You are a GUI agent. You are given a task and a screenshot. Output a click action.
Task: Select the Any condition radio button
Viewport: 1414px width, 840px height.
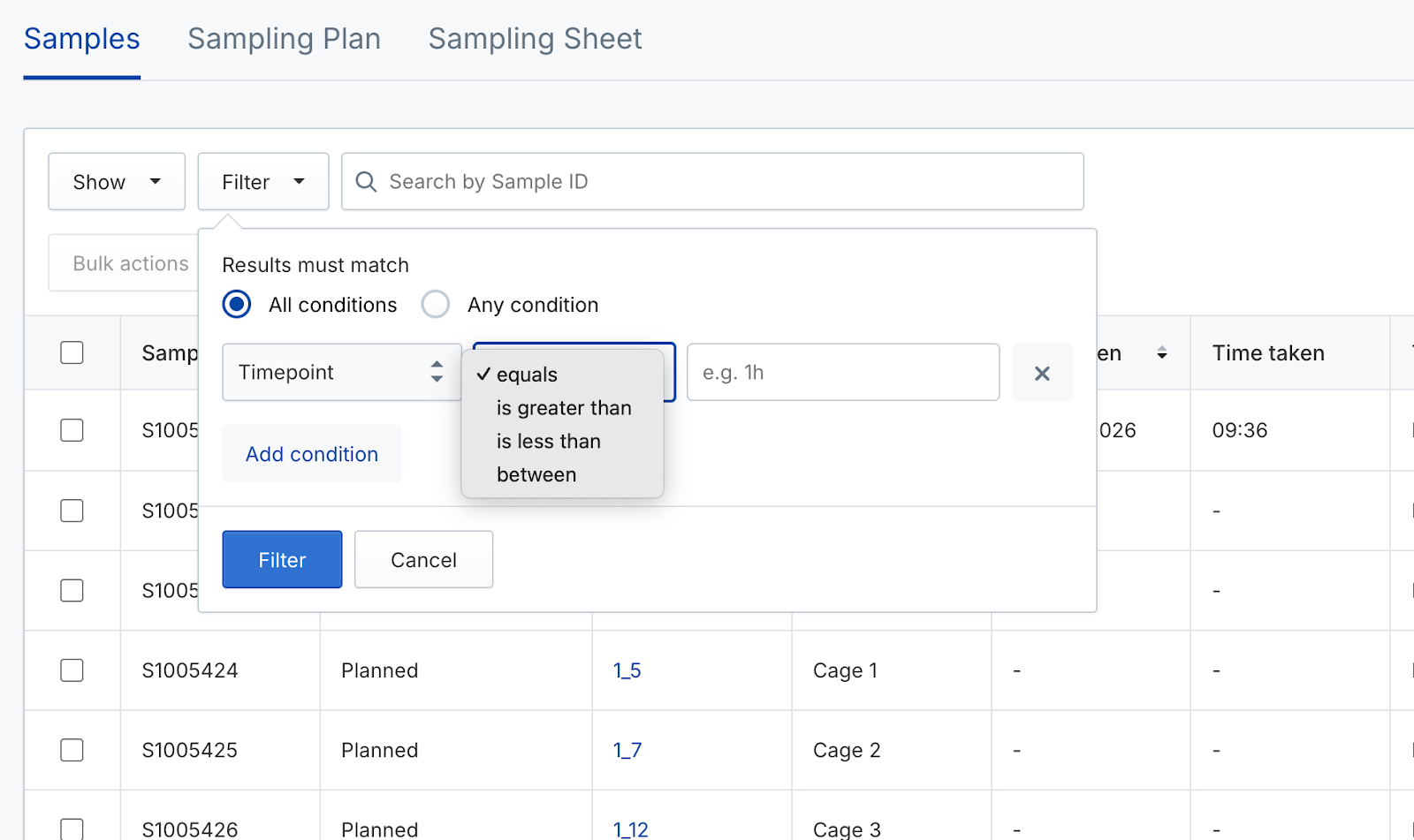pyautogui.click(x=436, y=305)
